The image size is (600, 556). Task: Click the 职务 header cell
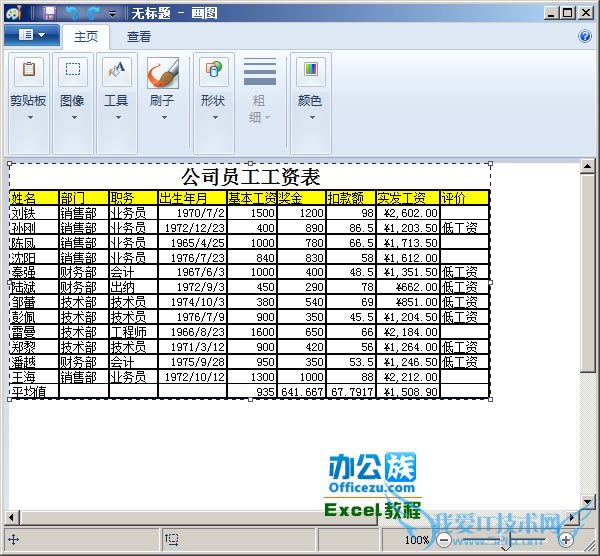pyautogui.click(x=134, y=198)
